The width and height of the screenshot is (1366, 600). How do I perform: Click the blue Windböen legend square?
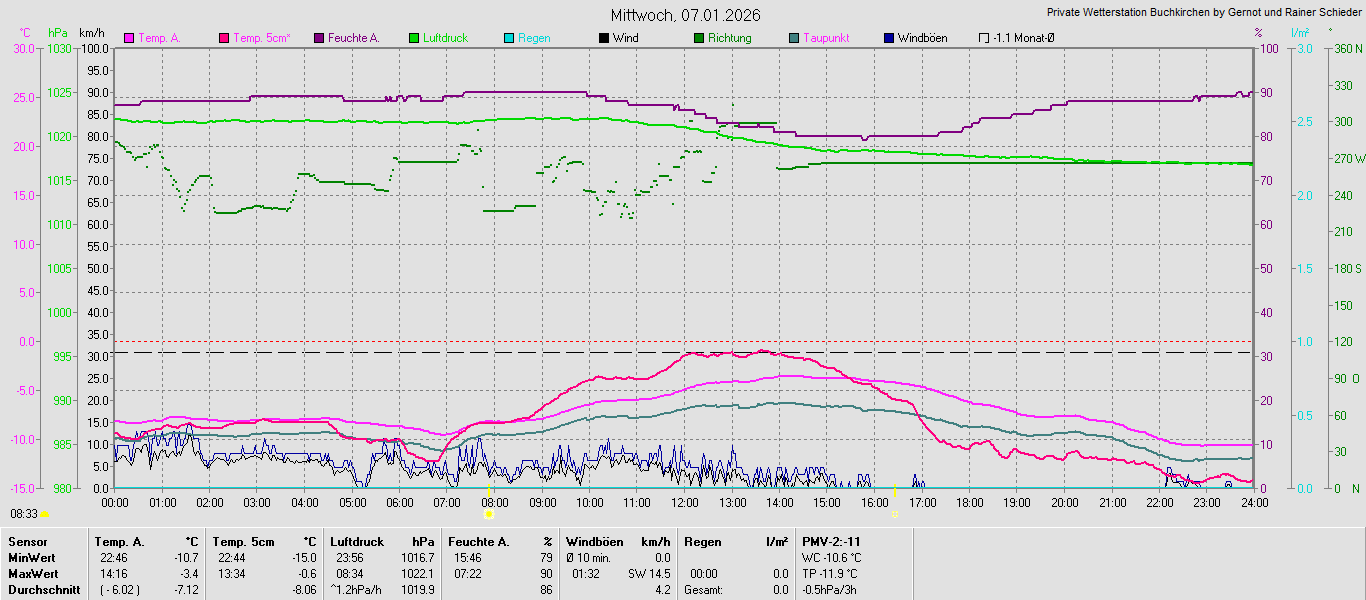pyautogui.click(x=889, y=38)
